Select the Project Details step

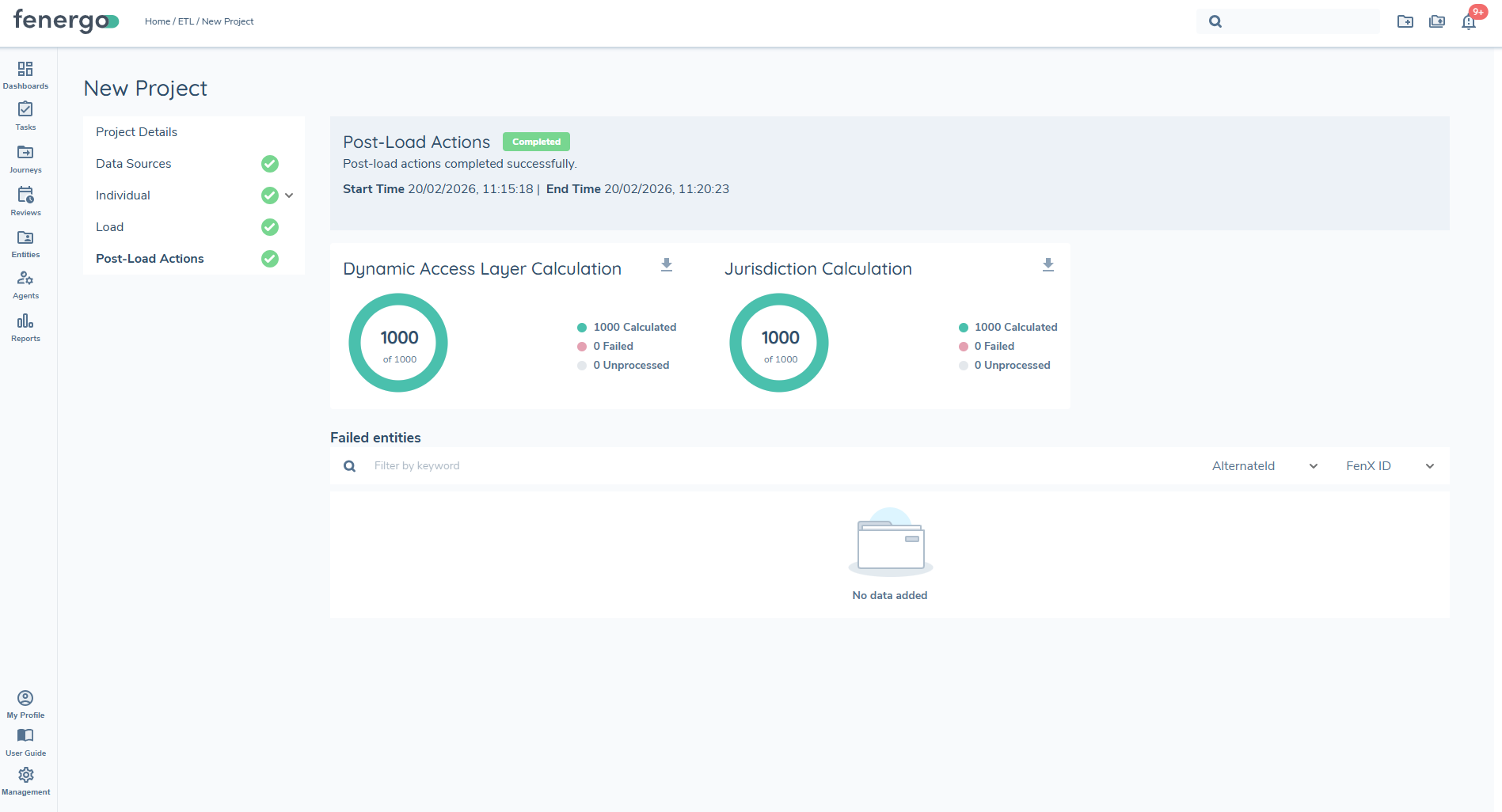(x=136, y=132)
